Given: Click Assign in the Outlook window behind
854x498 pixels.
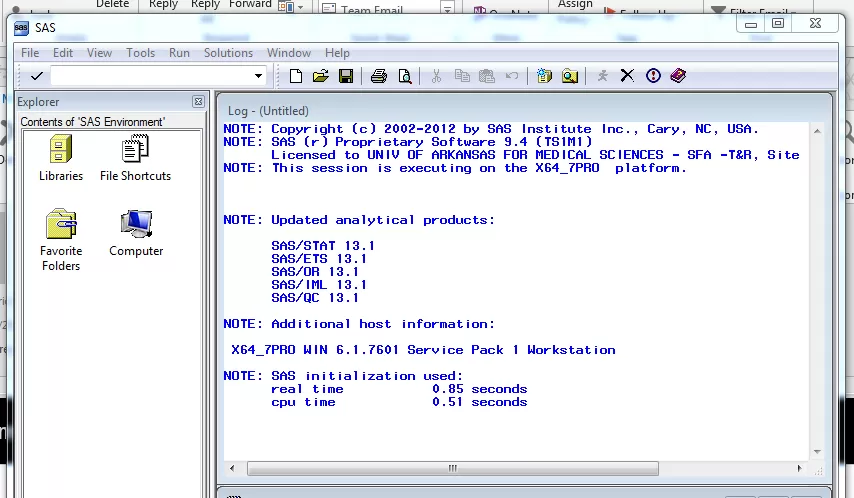Looking at the screenshot, I should tap(575, 4).
